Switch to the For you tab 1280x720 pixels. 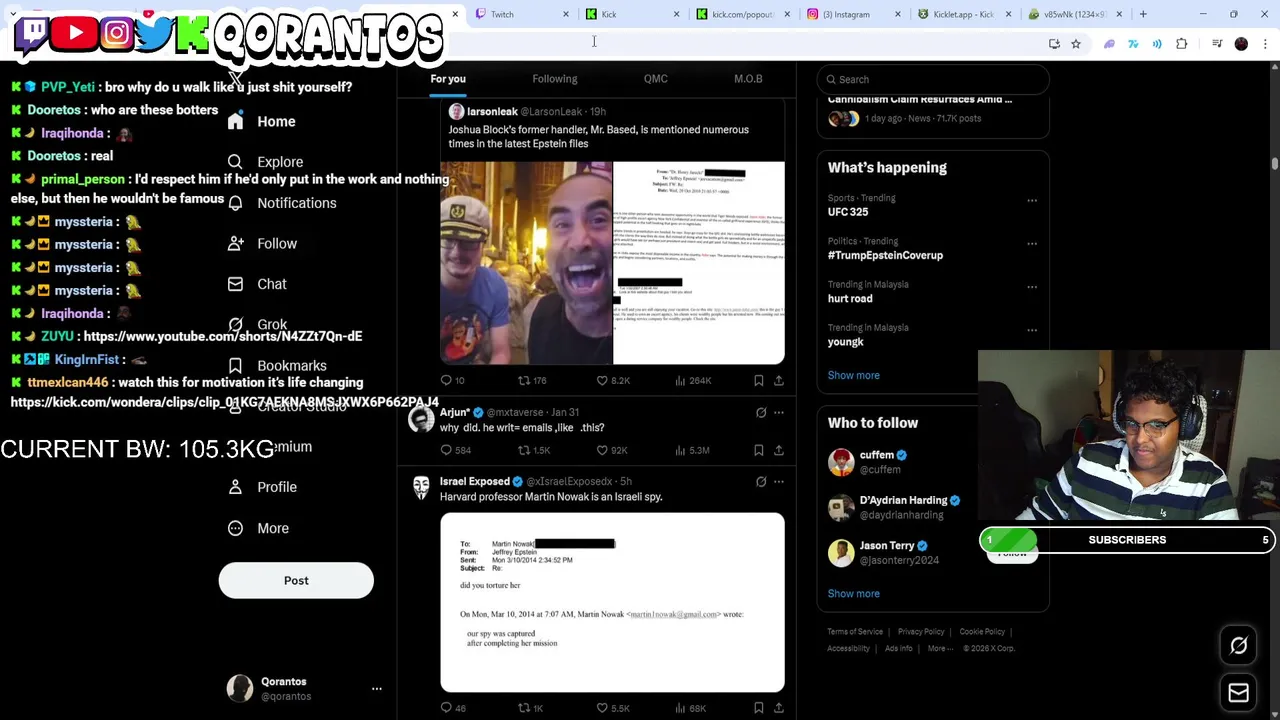click(448, 79)
